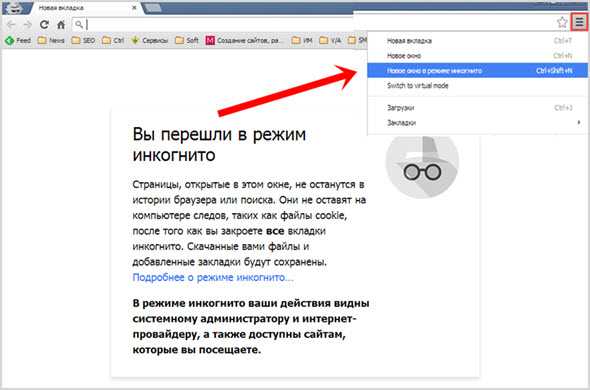This screenshot has width=590, height=390.
Task: Bookmark this page with the star icon
Action: coord(562,22)
